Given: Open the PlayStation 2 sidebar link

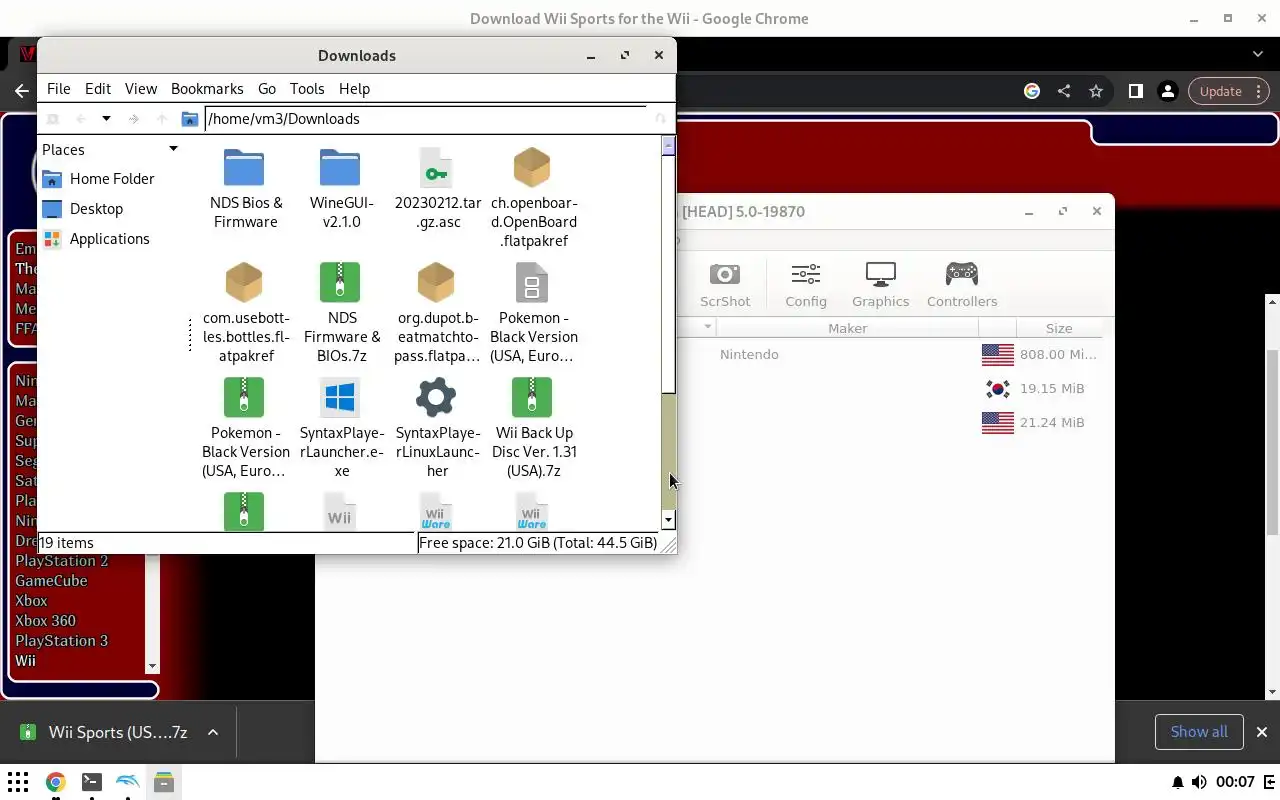Looking at the screenshot, I should click(x=61, y=561).
